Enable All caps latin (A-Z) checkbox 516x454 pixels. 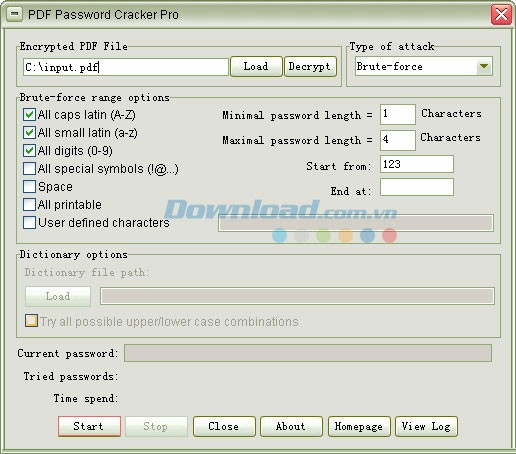point(29,115)
